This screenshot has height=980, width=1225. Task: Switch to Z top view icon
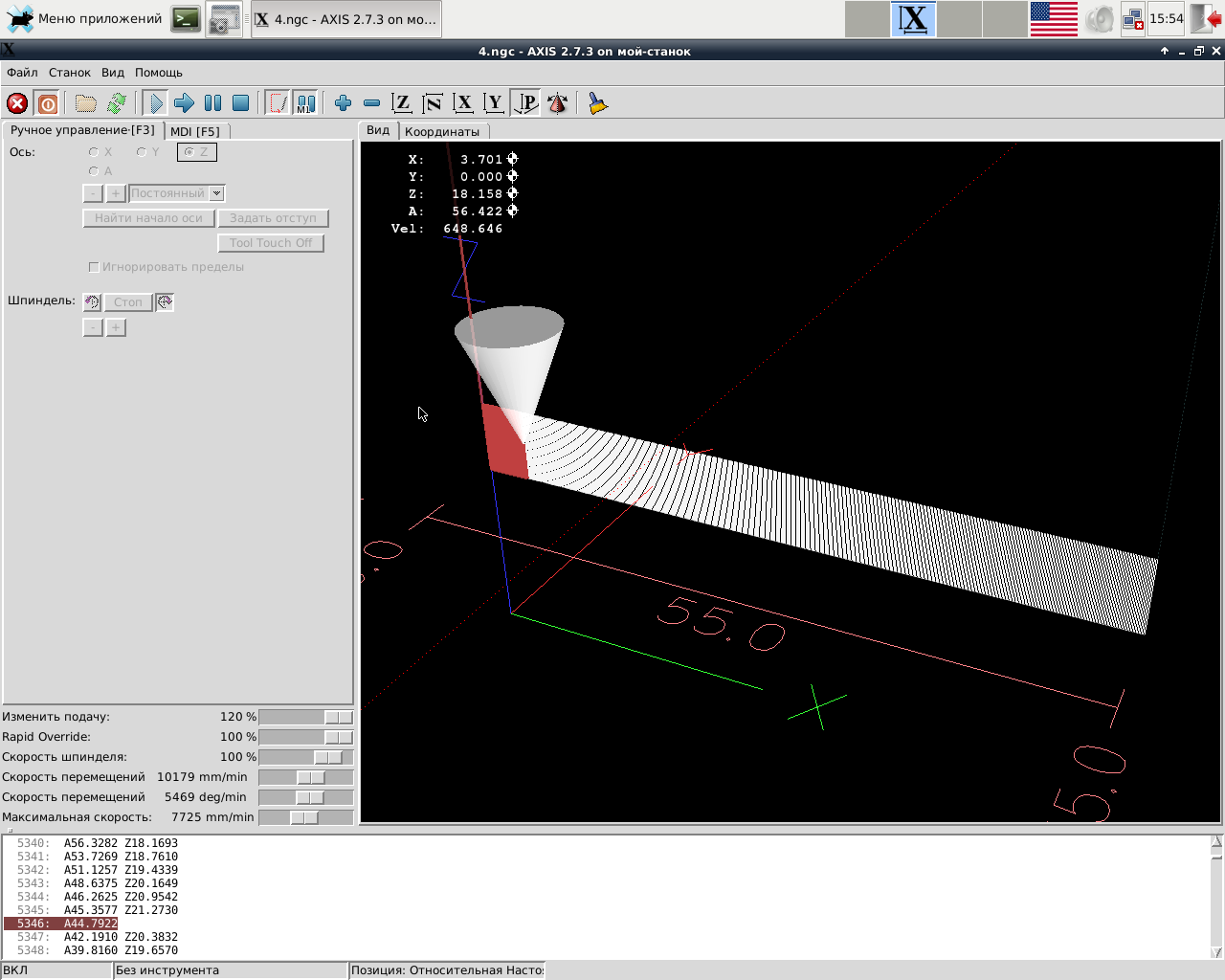(402, 103)
